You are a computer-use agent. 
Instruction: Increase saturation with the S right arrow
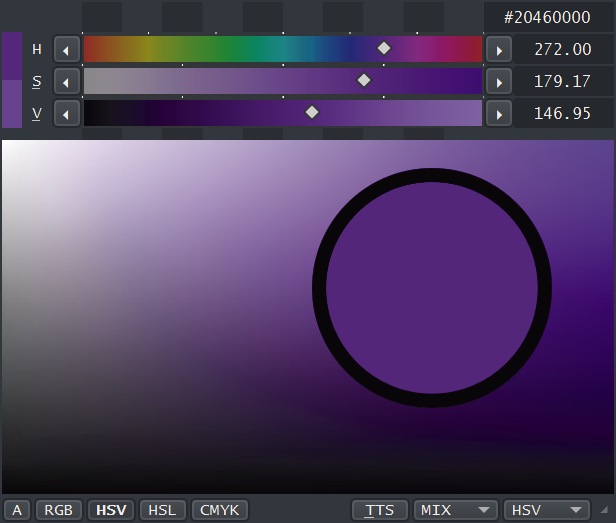[499, 82]
